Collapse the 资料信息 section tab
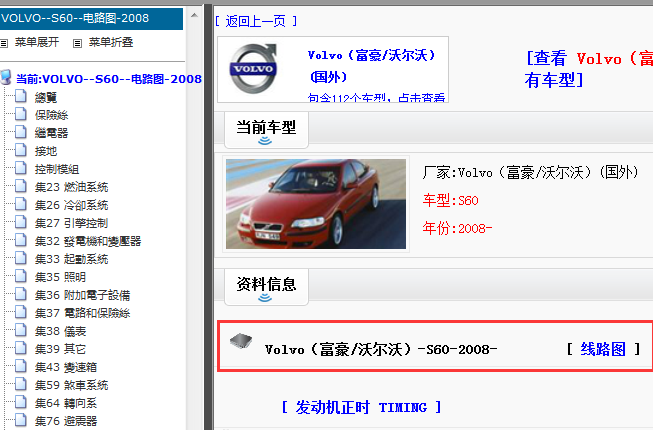The width and height of the screenshot is (653, 430). 266,287
